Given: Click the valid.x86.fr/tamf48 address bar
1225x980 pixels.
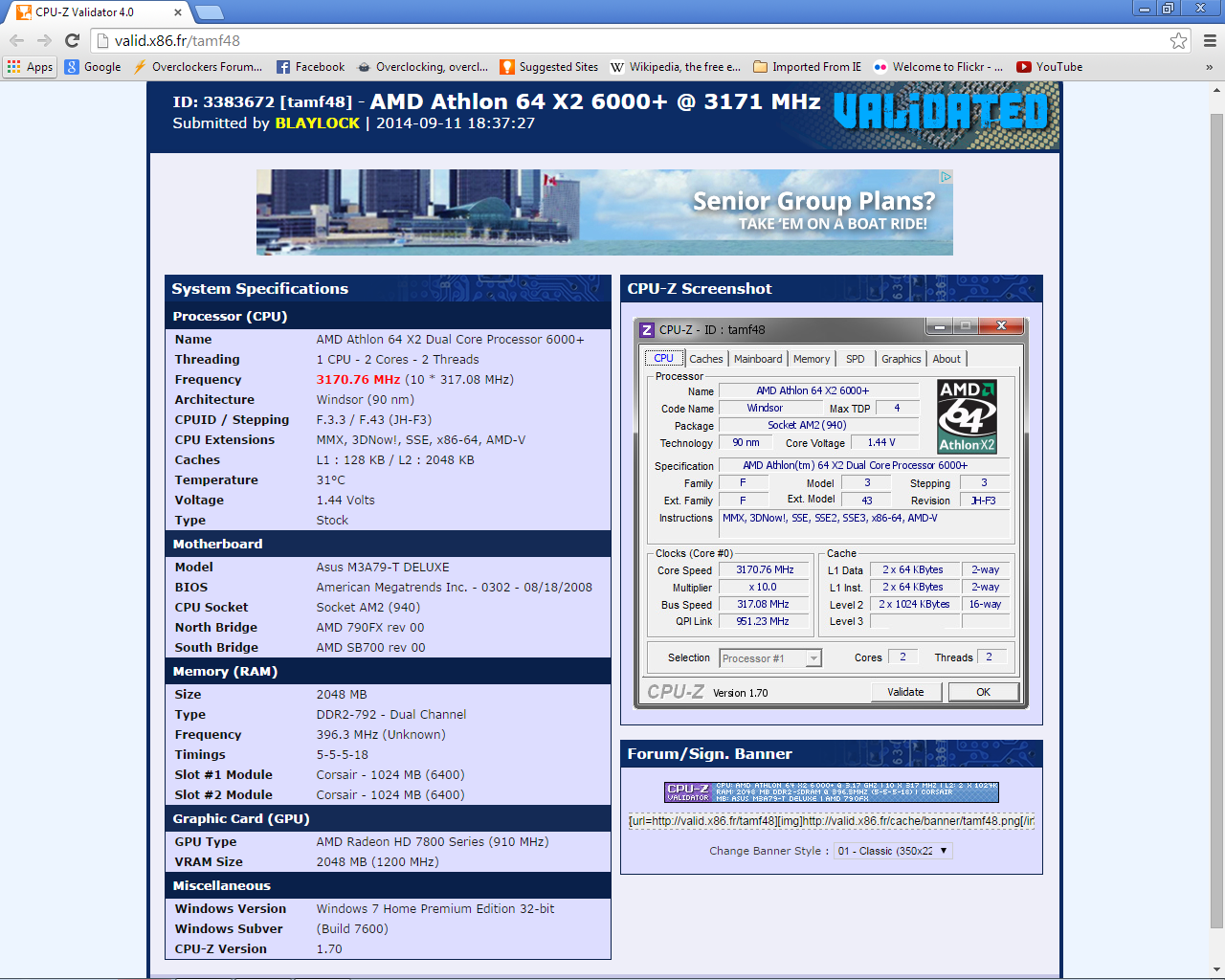Looking at the screenshot, I should 638,40.
